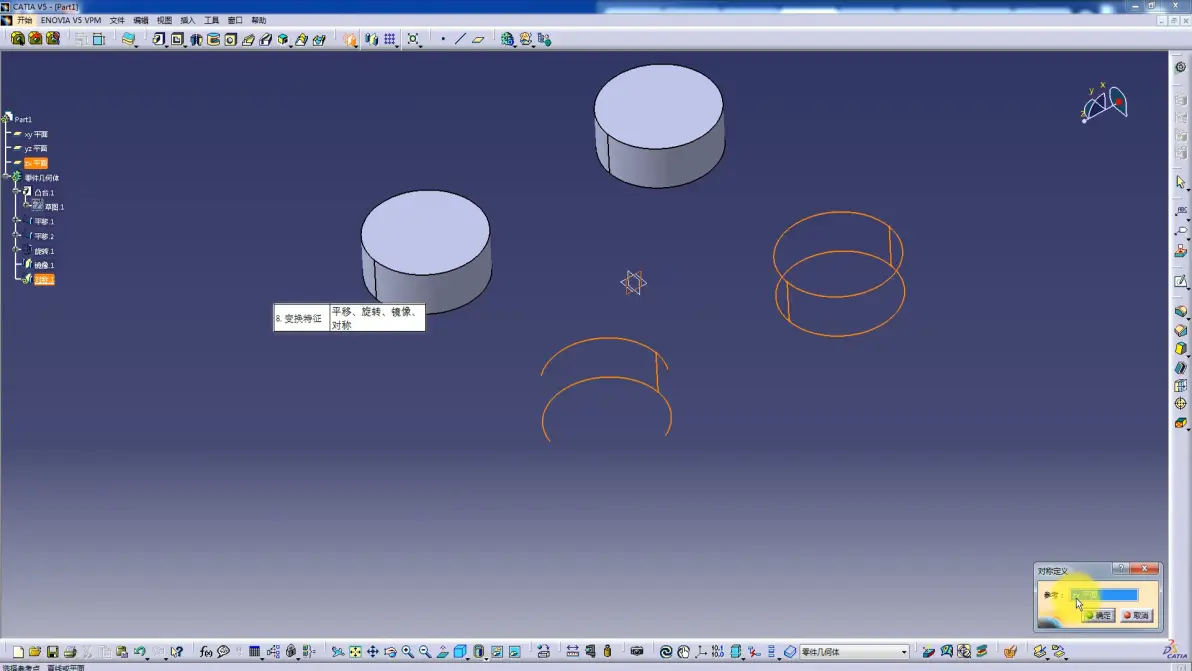Select yz 平面 in the tree

(36, 149)
